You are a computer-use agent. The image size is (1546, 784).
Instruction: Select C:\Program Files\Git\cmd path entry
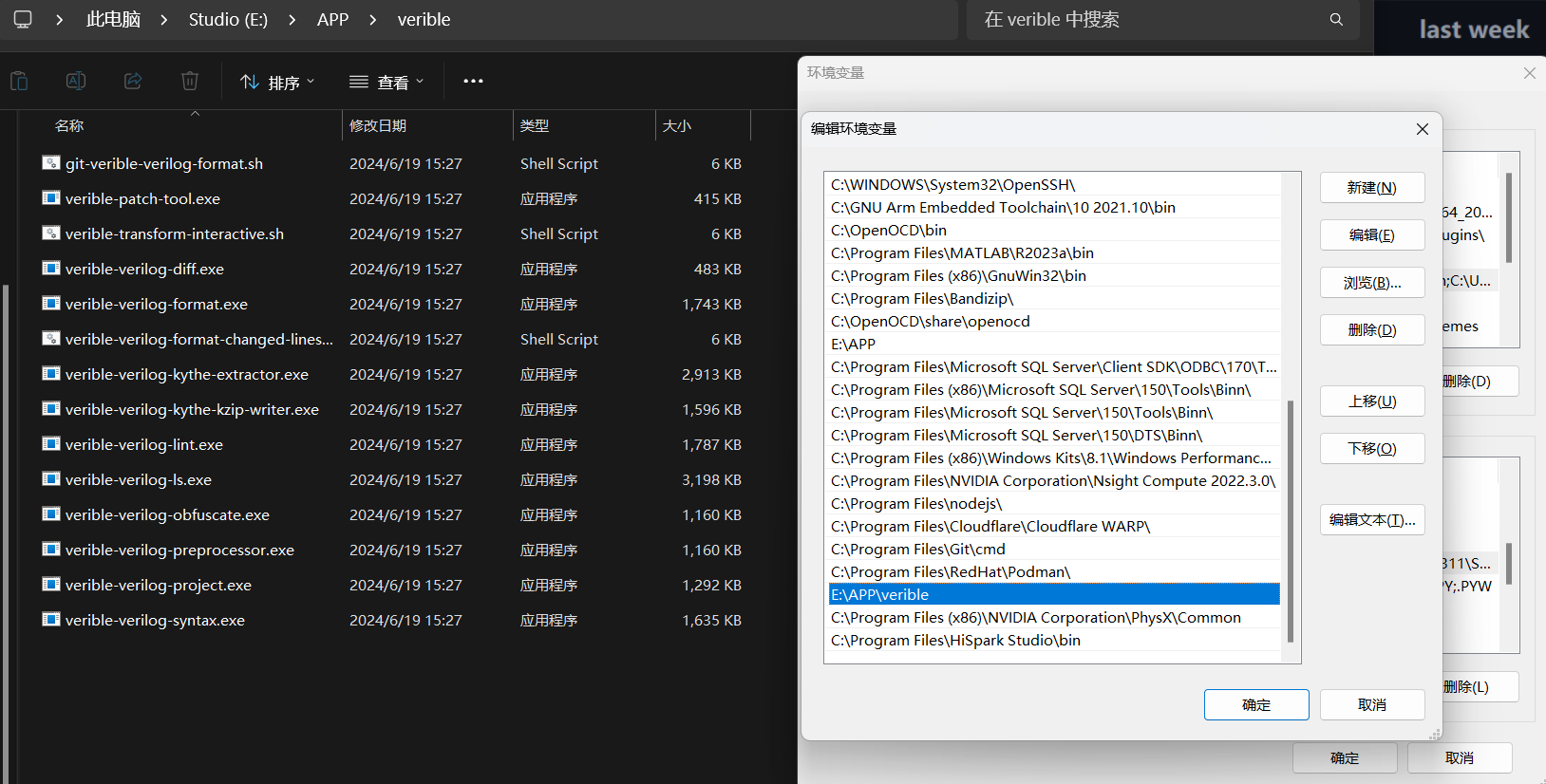click(1054, 550)
